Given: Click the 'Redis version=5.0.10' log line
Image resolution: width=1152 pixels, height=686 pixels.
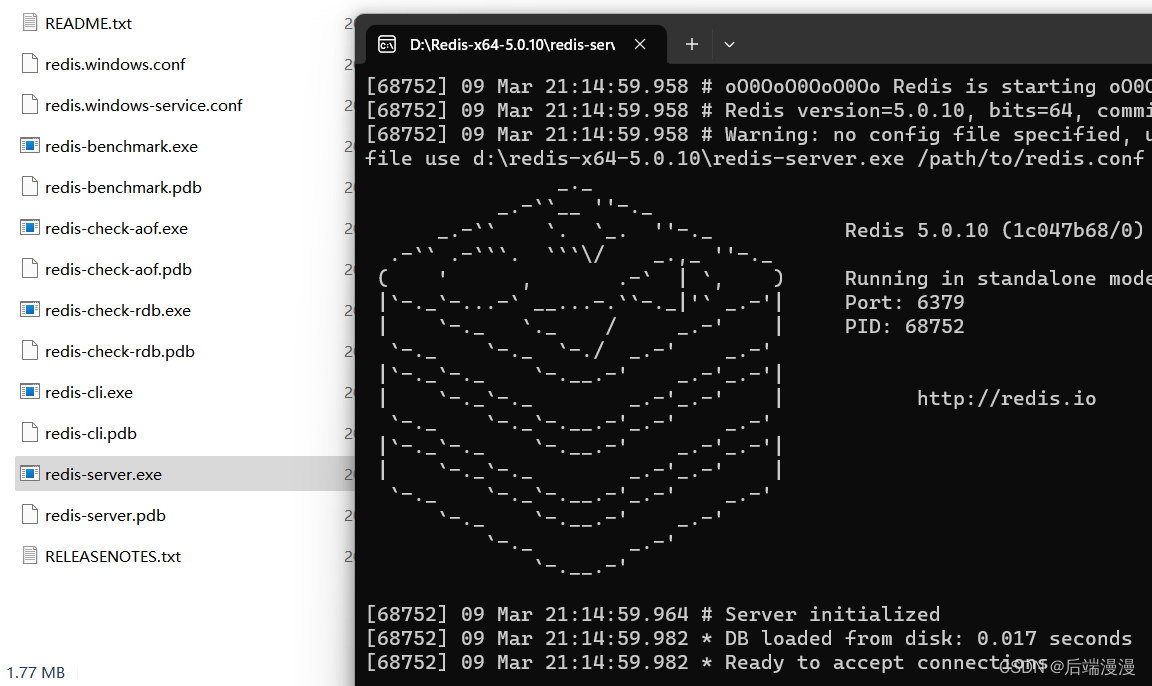Looking at the screenshot, I should pyautogui.click(x=758, y=110).
